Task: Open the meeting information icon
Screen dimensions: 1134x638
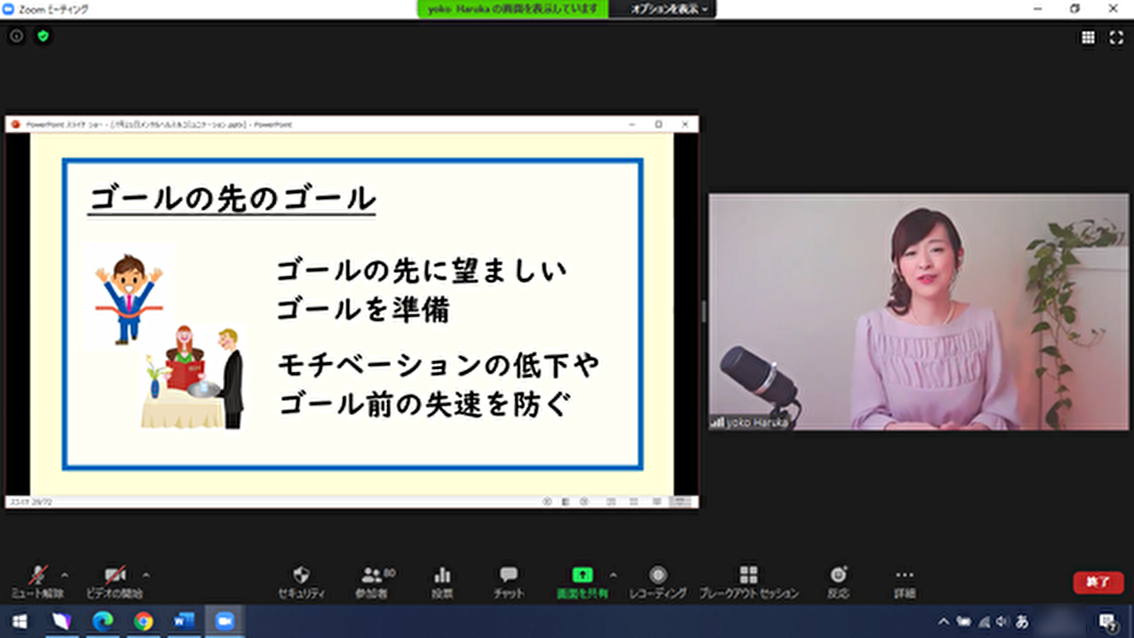Action: click(x=17, y=36)
